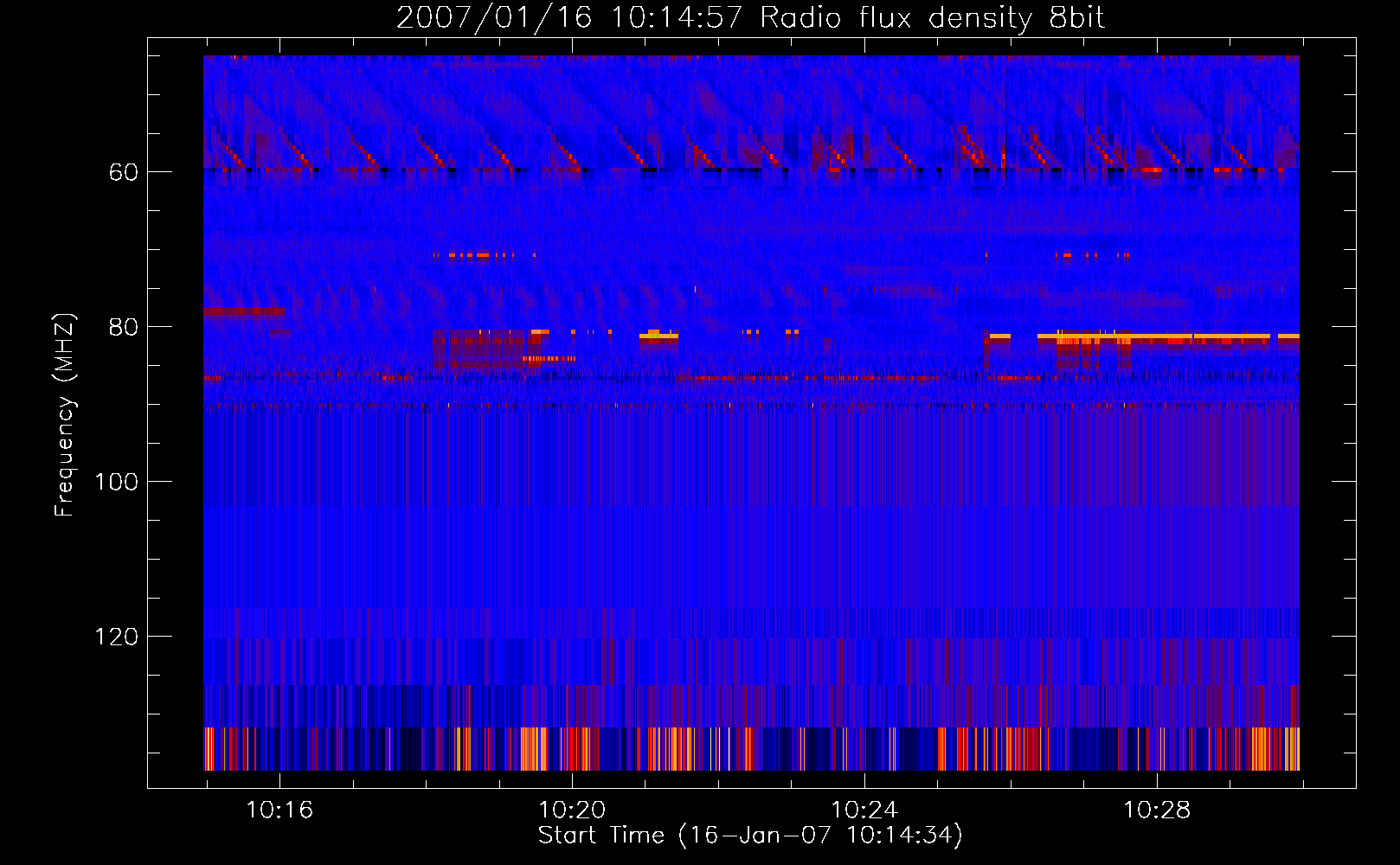1400x865 pixels.
Task: Click the 80 frequency tick label
Action: (124, 327)
